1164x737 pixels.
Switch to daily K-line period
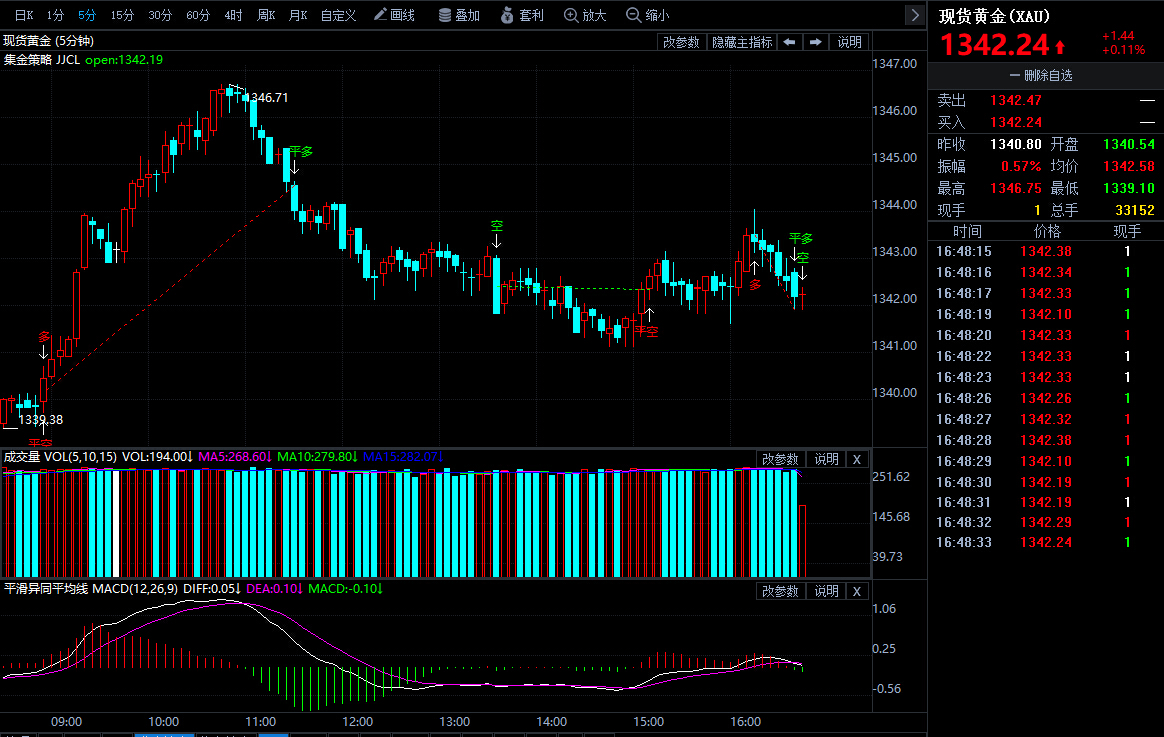click(x=24, y=15)
